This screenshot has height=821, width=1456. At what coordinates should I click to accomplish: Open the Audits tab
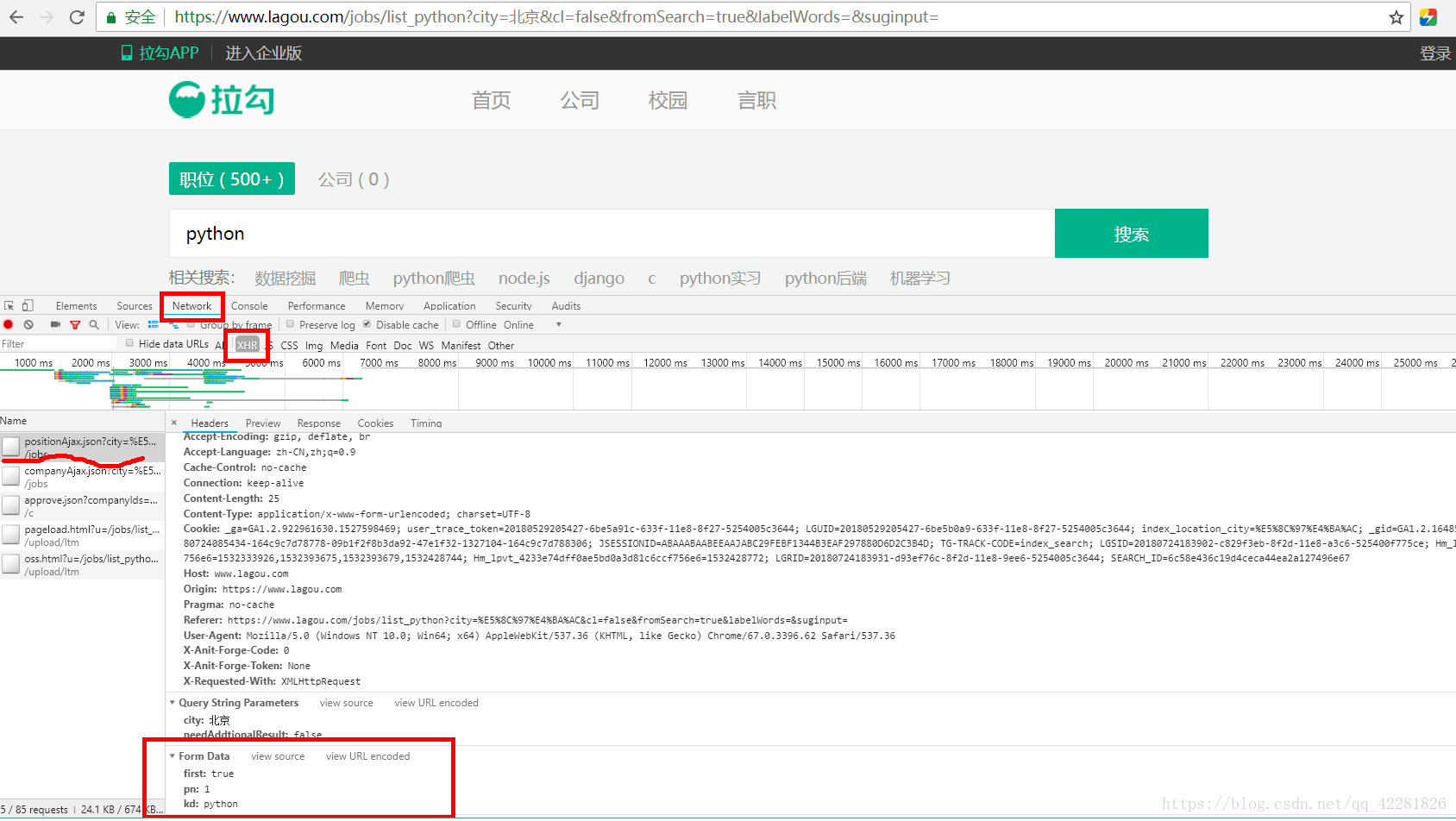click(x=566, y=306)
